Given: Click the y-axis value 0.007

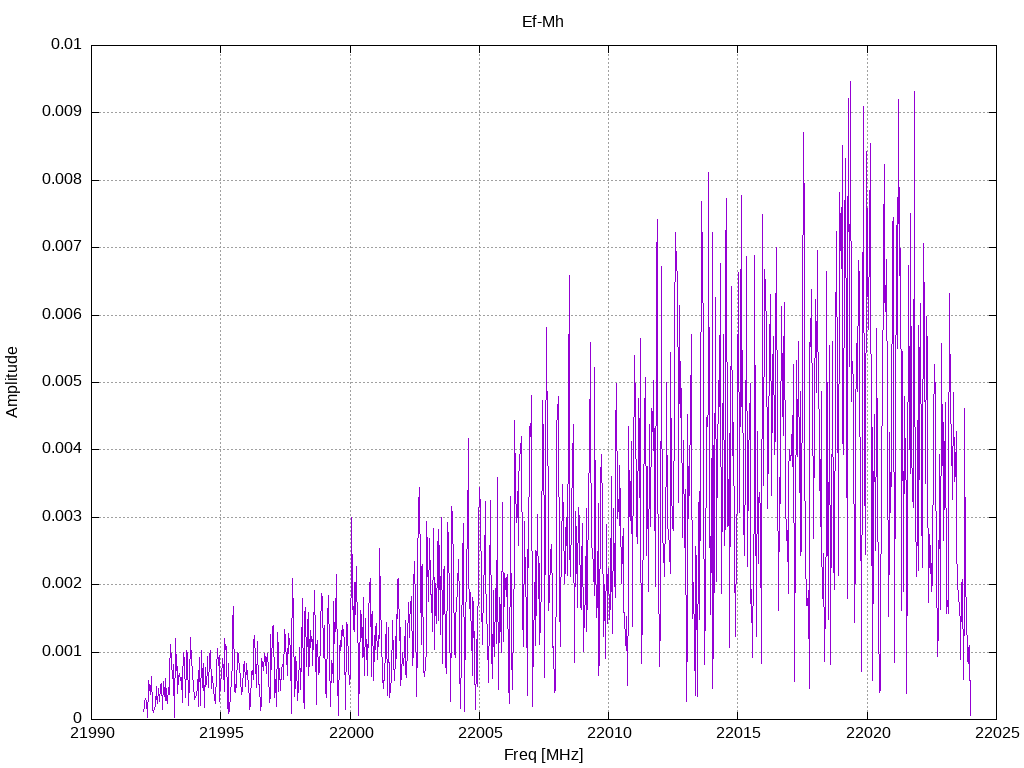Looking at the screenshot, I should tap(62, 247).
